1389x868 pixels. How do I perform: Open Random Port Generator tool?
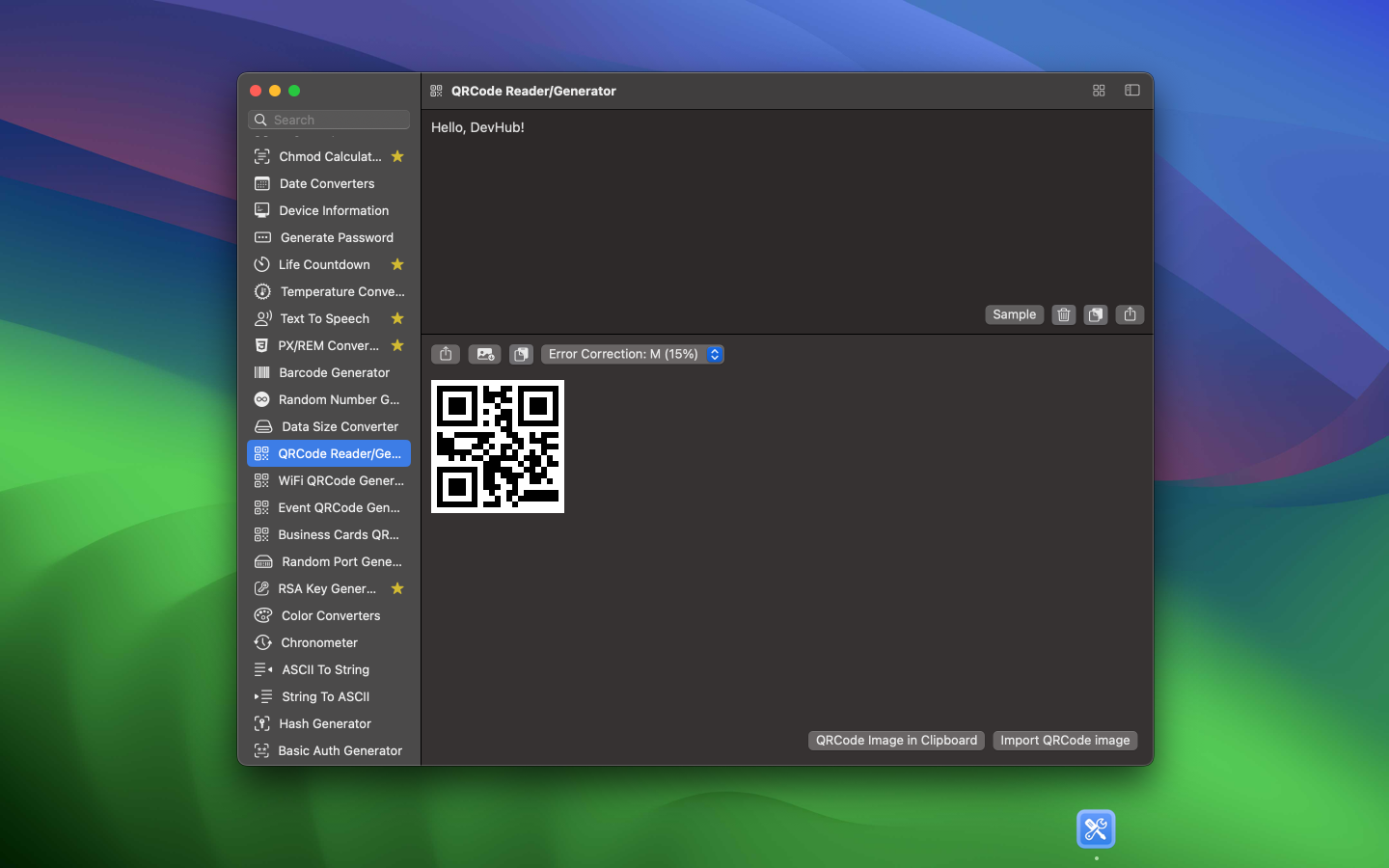[329, 561]
